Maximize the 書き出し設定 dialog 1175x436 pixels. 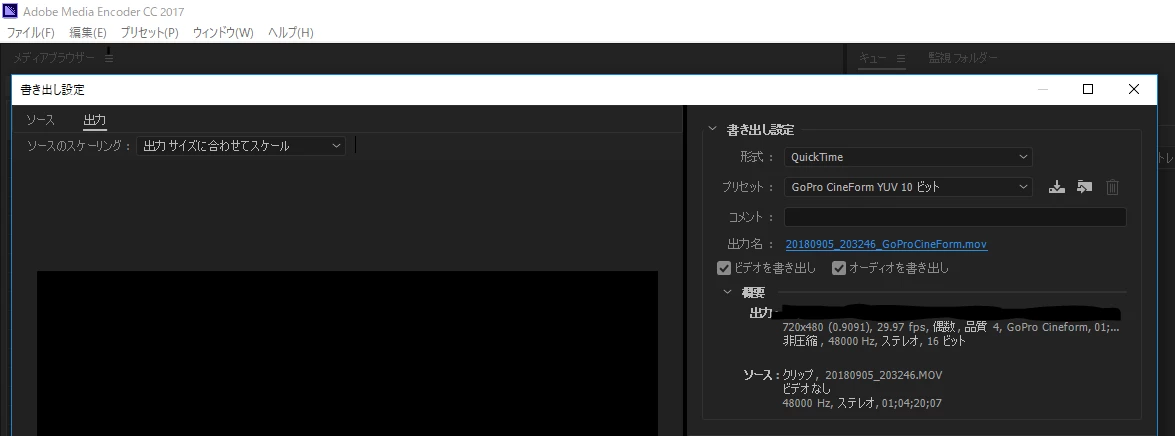1088,89
